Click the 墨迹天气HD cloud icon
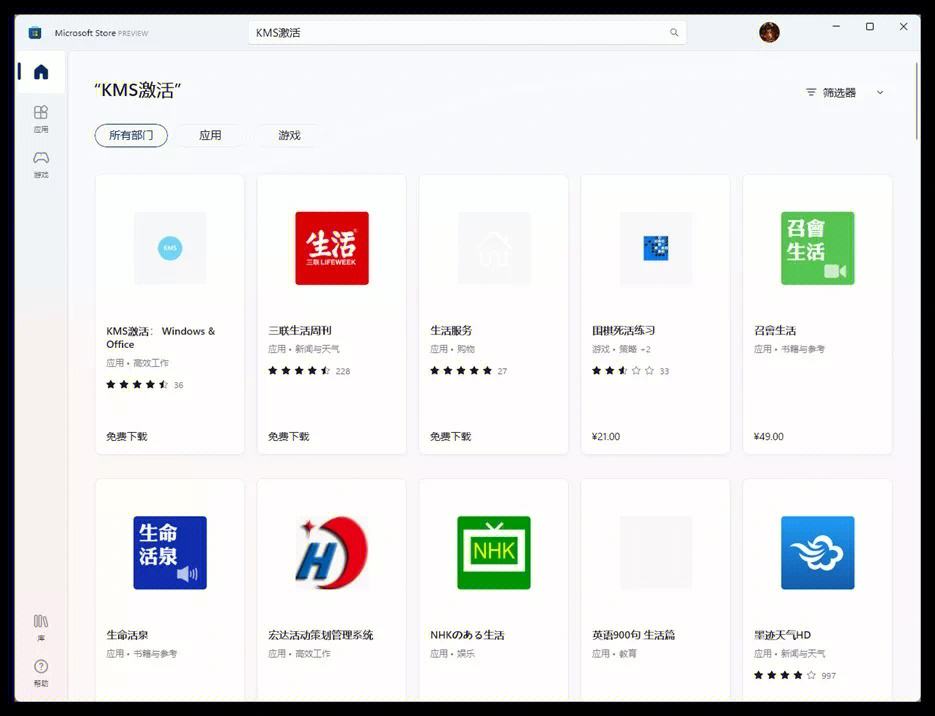This screenshot has height=716, width=935. [x=818, y=553]
